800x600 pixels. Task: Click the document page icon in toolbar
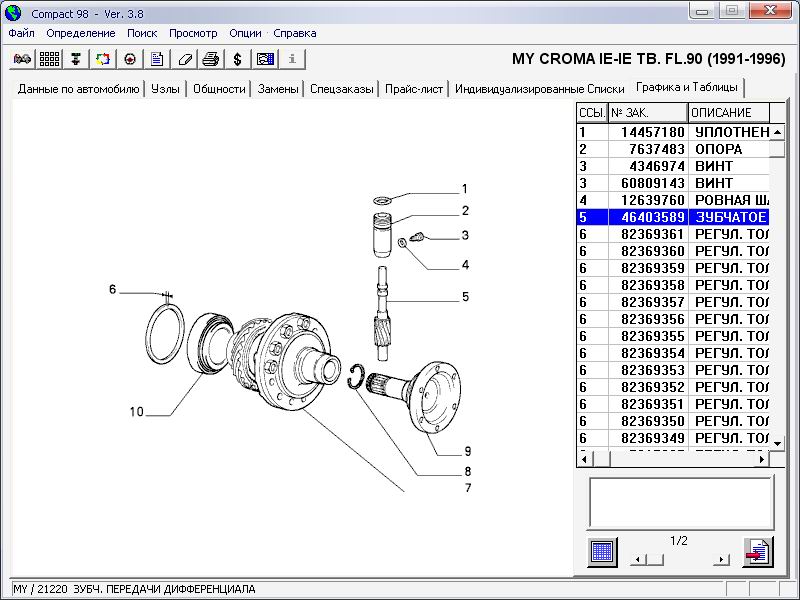pos(157,59)
